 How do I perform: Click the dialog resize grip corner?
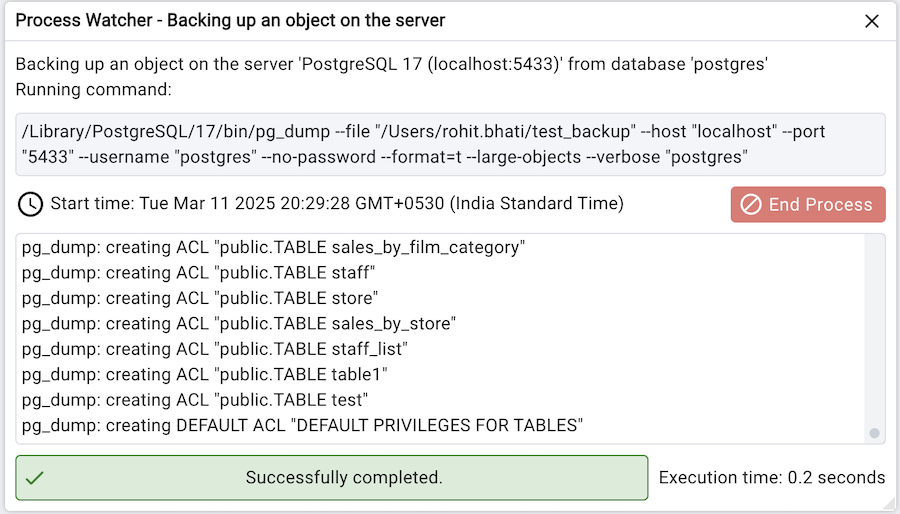pos(890,505)
